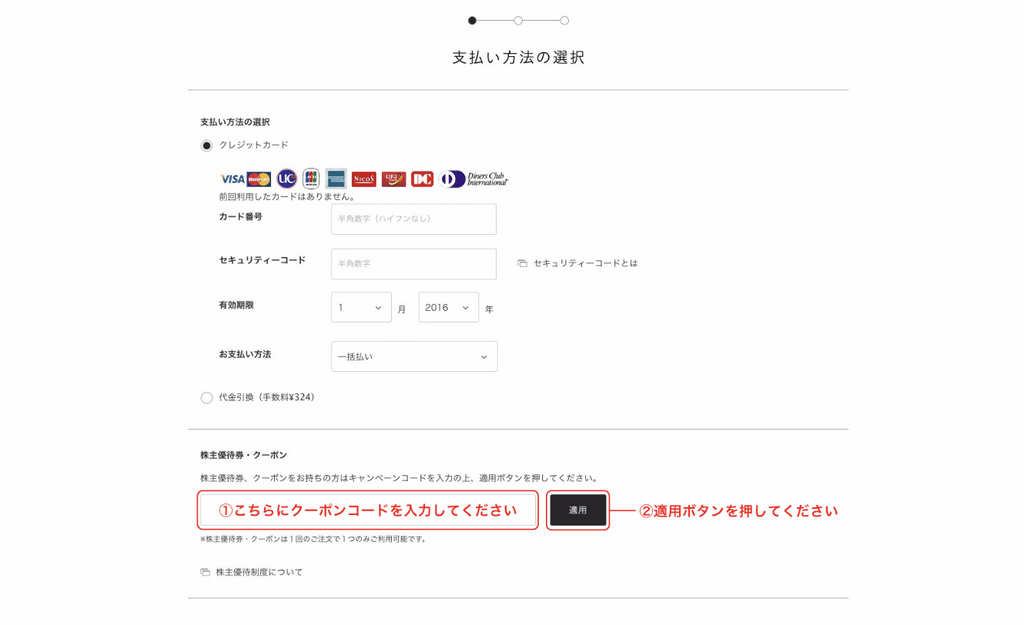Click the VISA card logo
This screenshot has height=625, width=1024.
[x=232, y=179]
